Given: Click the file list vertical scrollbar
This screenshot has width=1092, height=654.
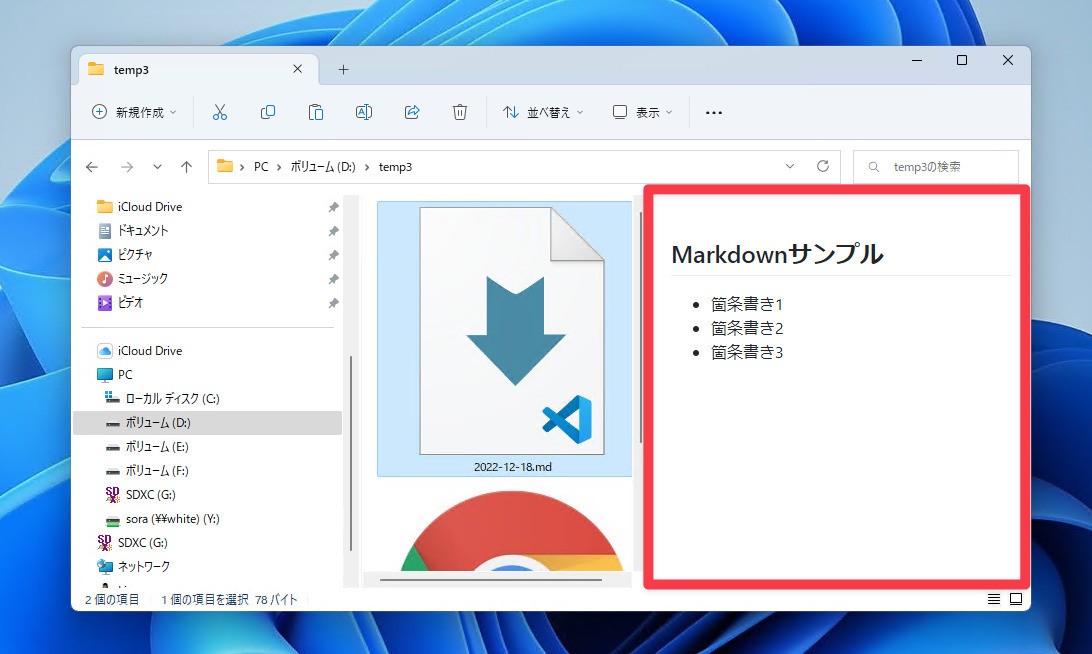Looking at the screenshot, I should click(640, 327).
